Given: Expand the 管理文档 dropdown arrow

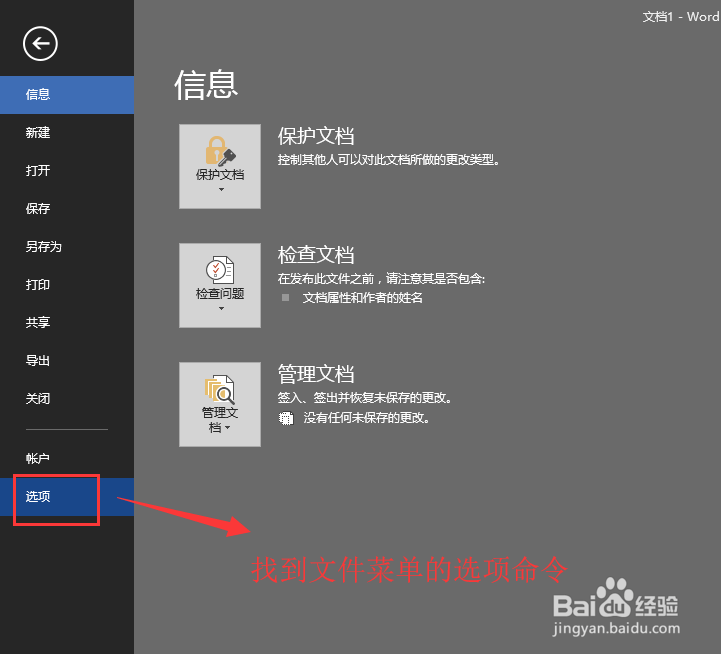Looking at the screenshot, I should coord(228,428).
